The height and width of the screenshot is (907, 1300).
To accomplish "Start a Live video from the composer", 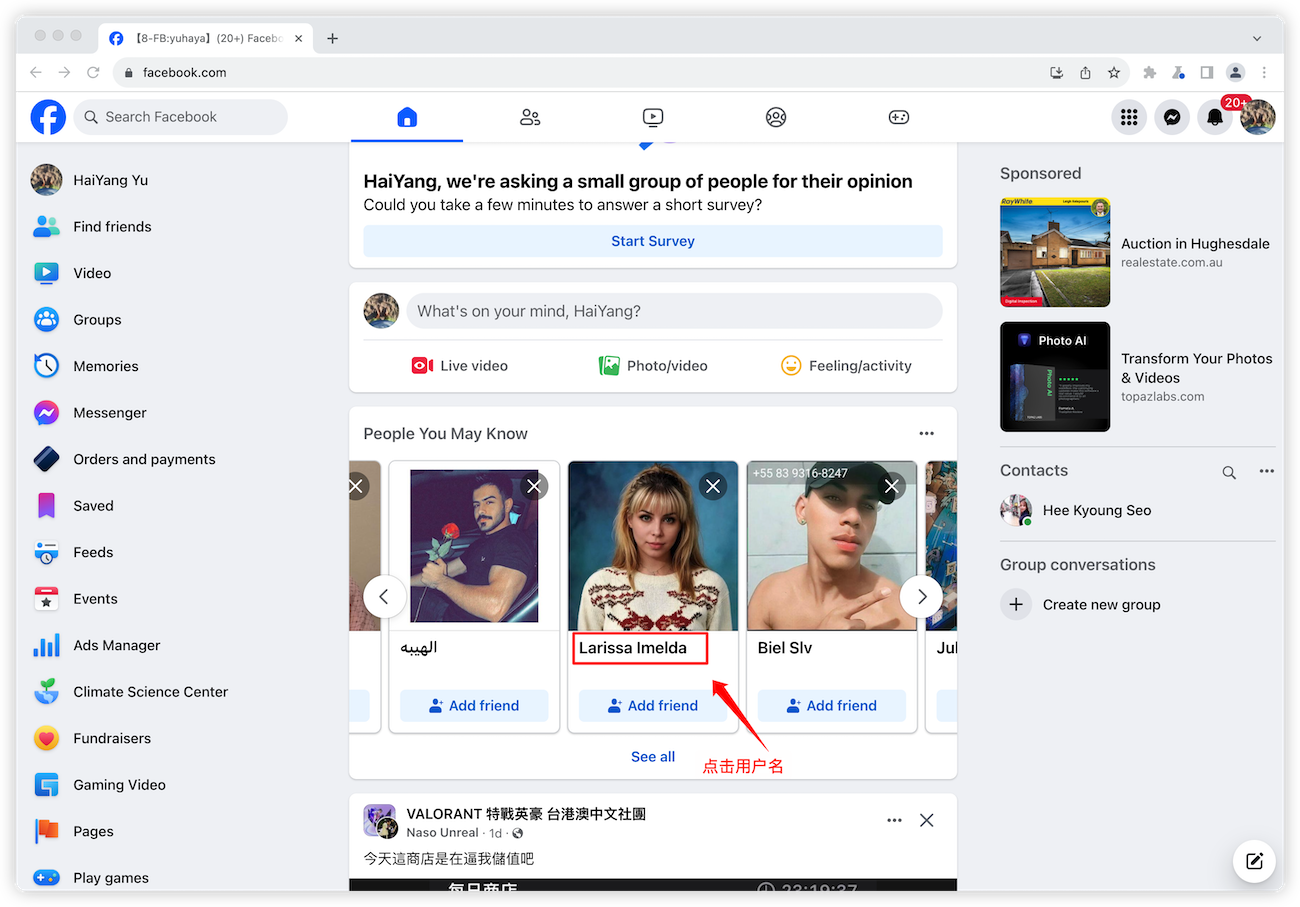I will click(459, 365).
